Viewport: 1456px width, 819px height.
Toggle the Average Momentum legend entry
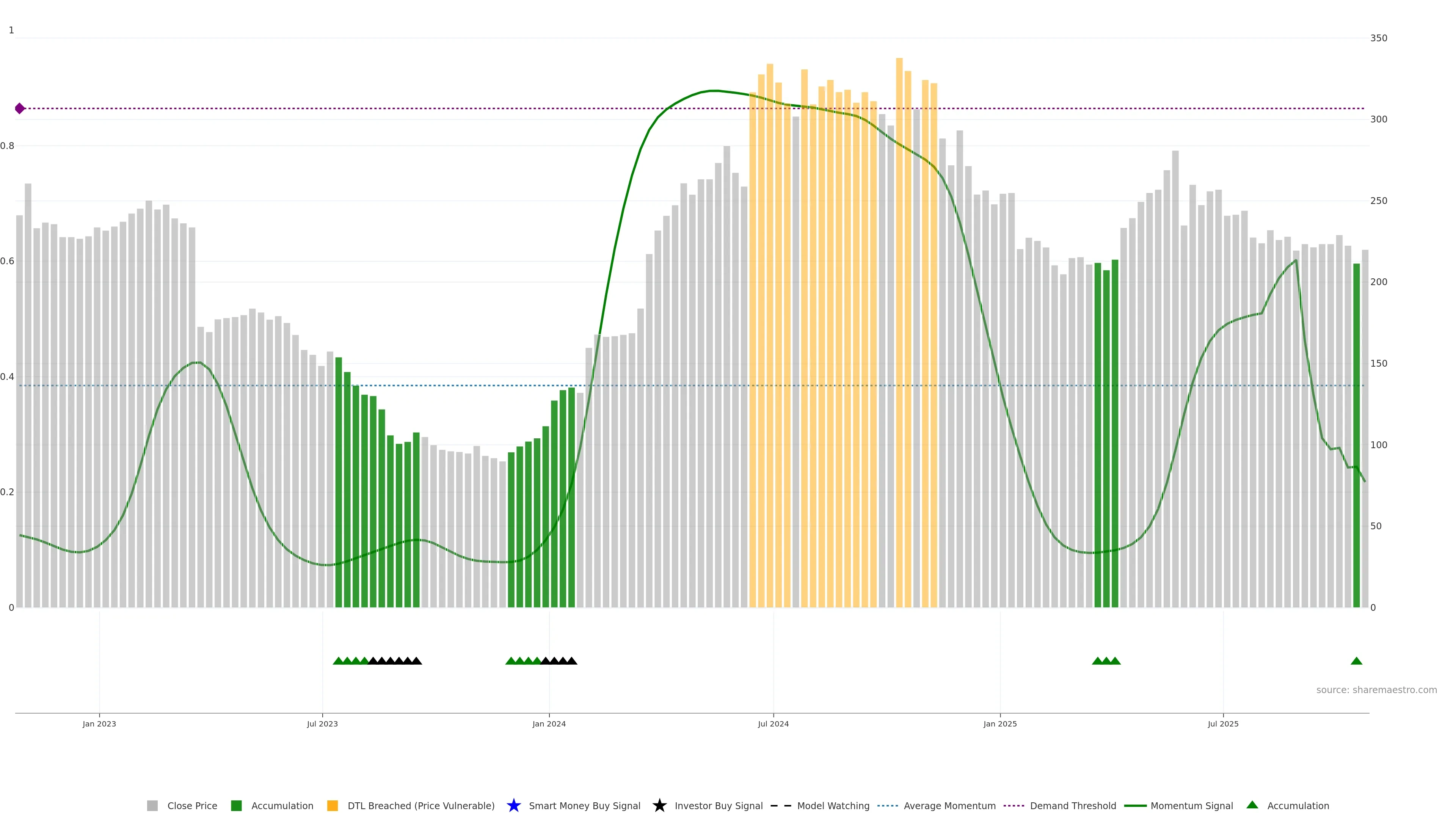(x=949, y=805)
